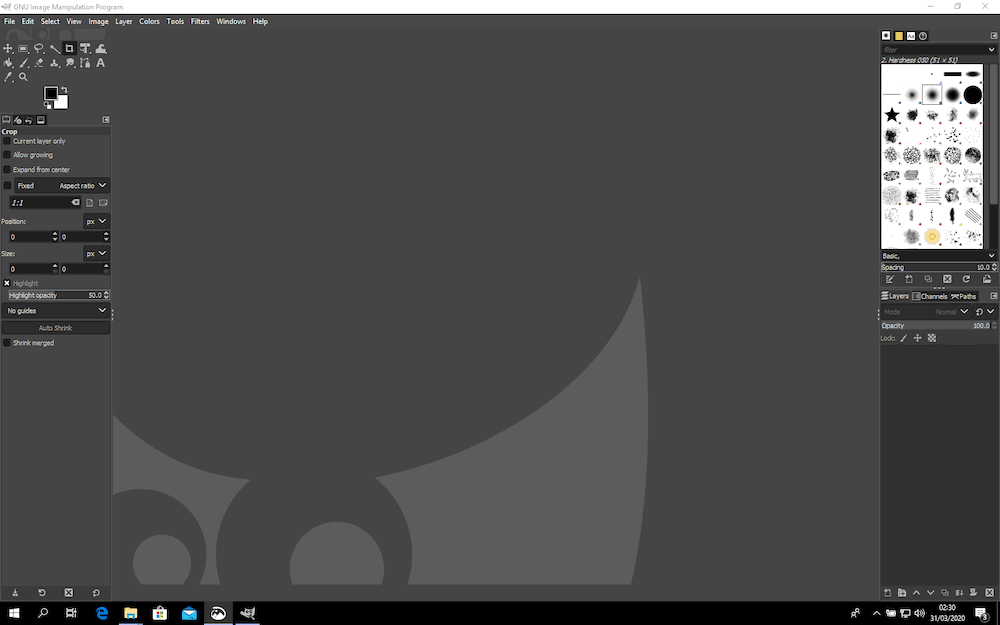Enable the Current layer only checkbox
Image resolution: width=1000 pixels, height=625 pixels.
tap(7, 141)
